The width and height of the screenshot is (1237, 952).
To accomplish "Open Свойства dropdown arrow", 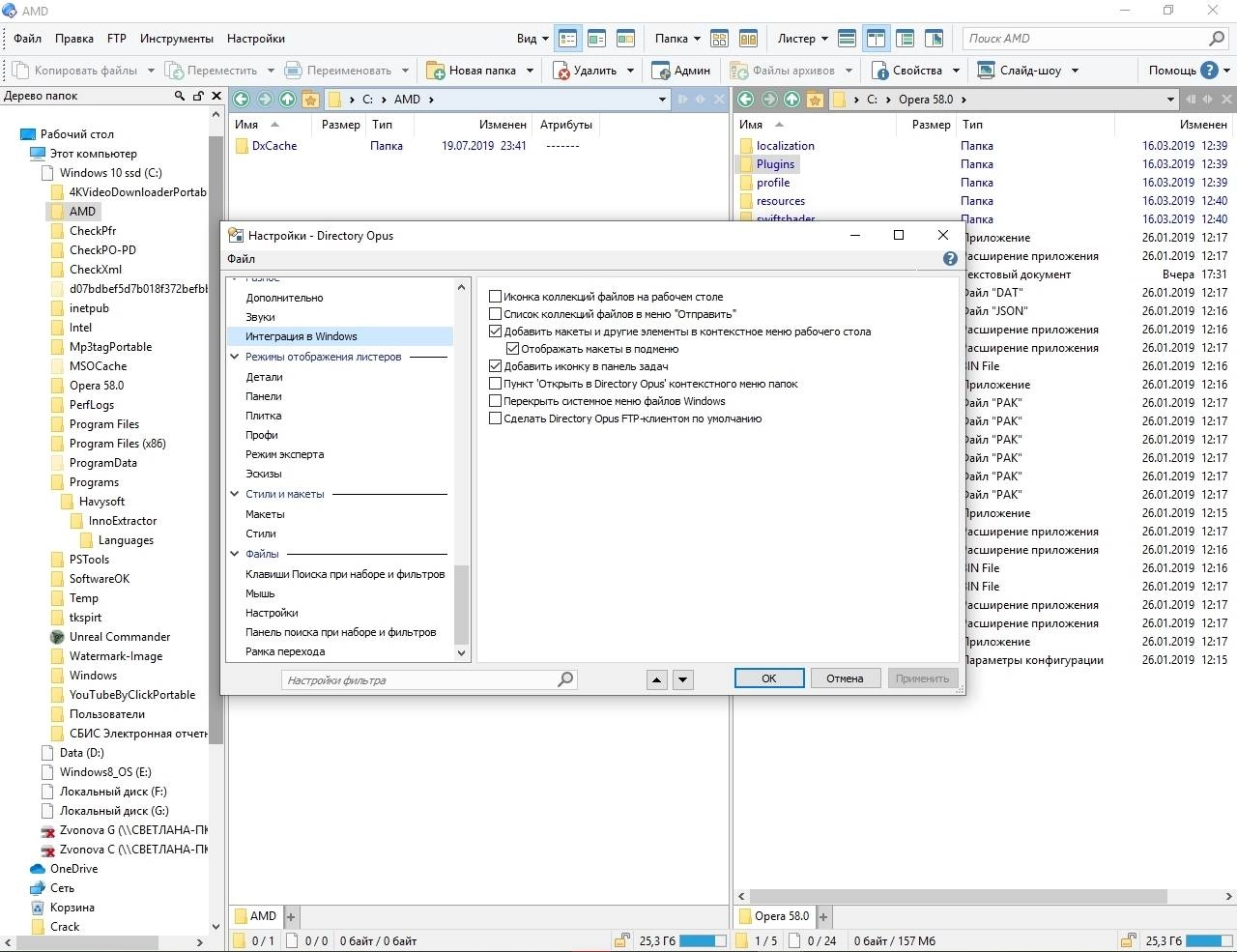I will tap(957, 71).
